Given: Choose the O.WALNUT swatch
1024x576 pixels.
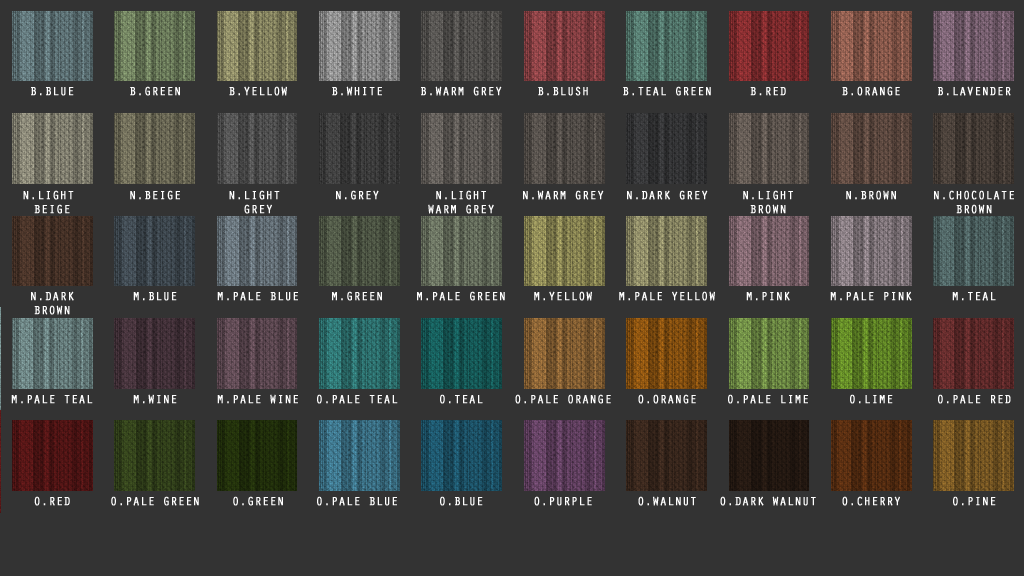Looking at the screenshot, I should click(x=666, y=455).
